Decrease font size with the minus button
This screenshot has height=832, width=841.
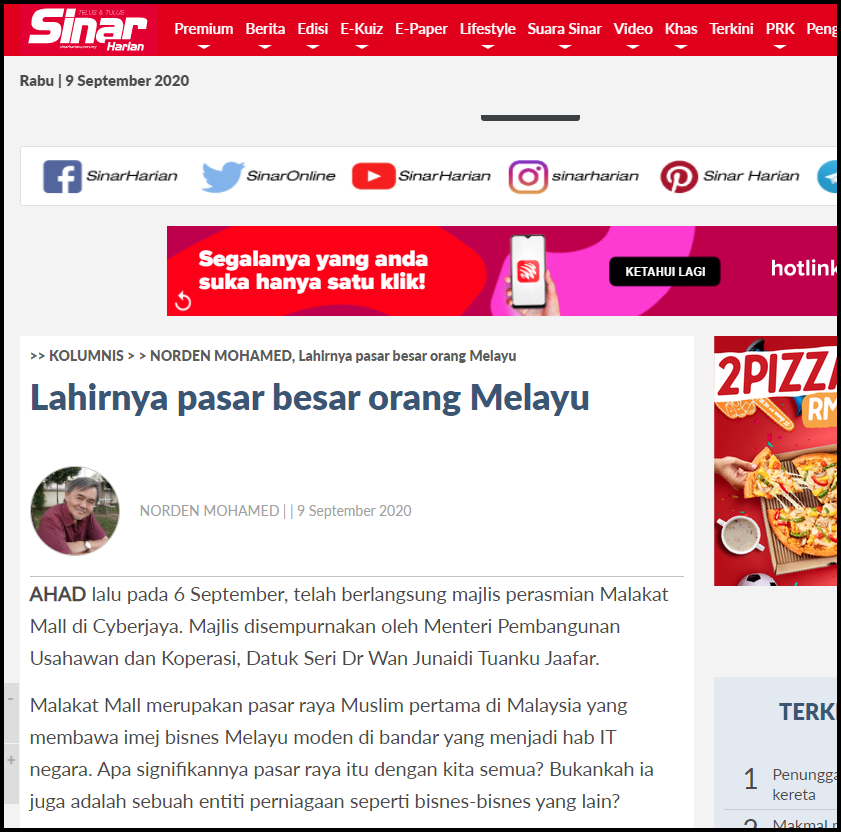click(x=11, y=699)
